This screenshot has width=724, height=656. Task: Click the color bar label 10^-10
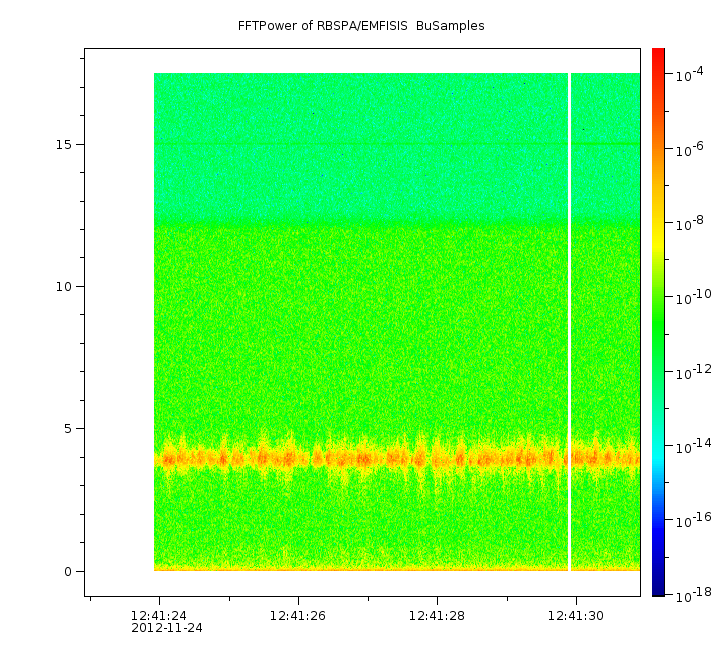click(694, 297)
